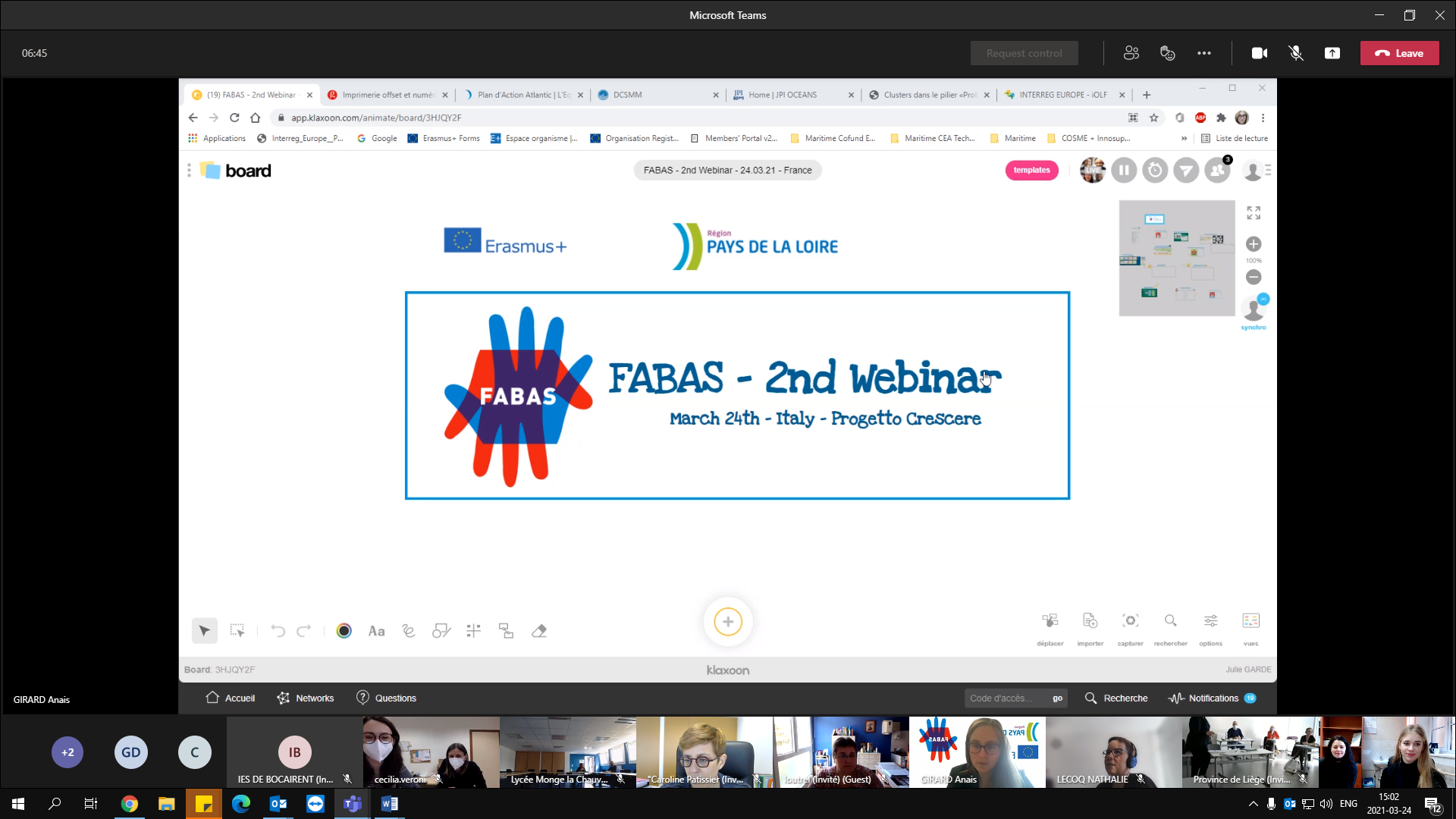This screenshot has width=1456, height=819.
Task: Reload the page in browser
Action: pyautogui.click(x=234, y=118)
